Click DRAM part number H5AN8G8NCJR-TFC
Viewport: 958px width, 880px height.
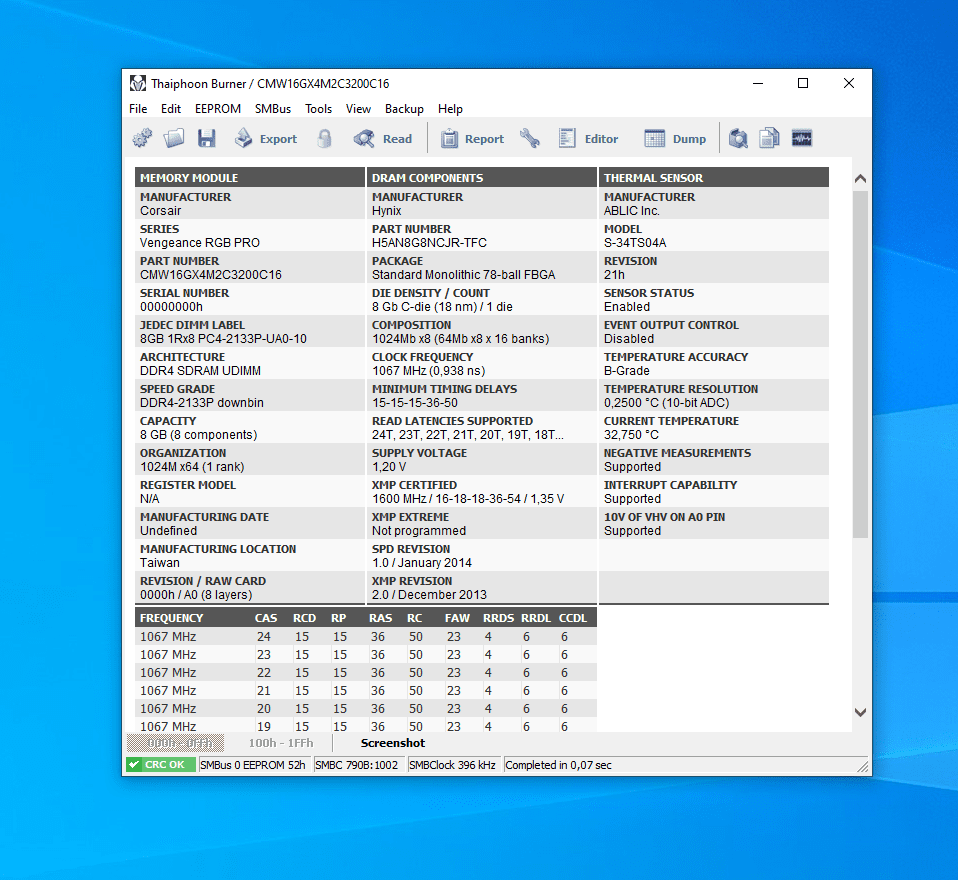430,243
